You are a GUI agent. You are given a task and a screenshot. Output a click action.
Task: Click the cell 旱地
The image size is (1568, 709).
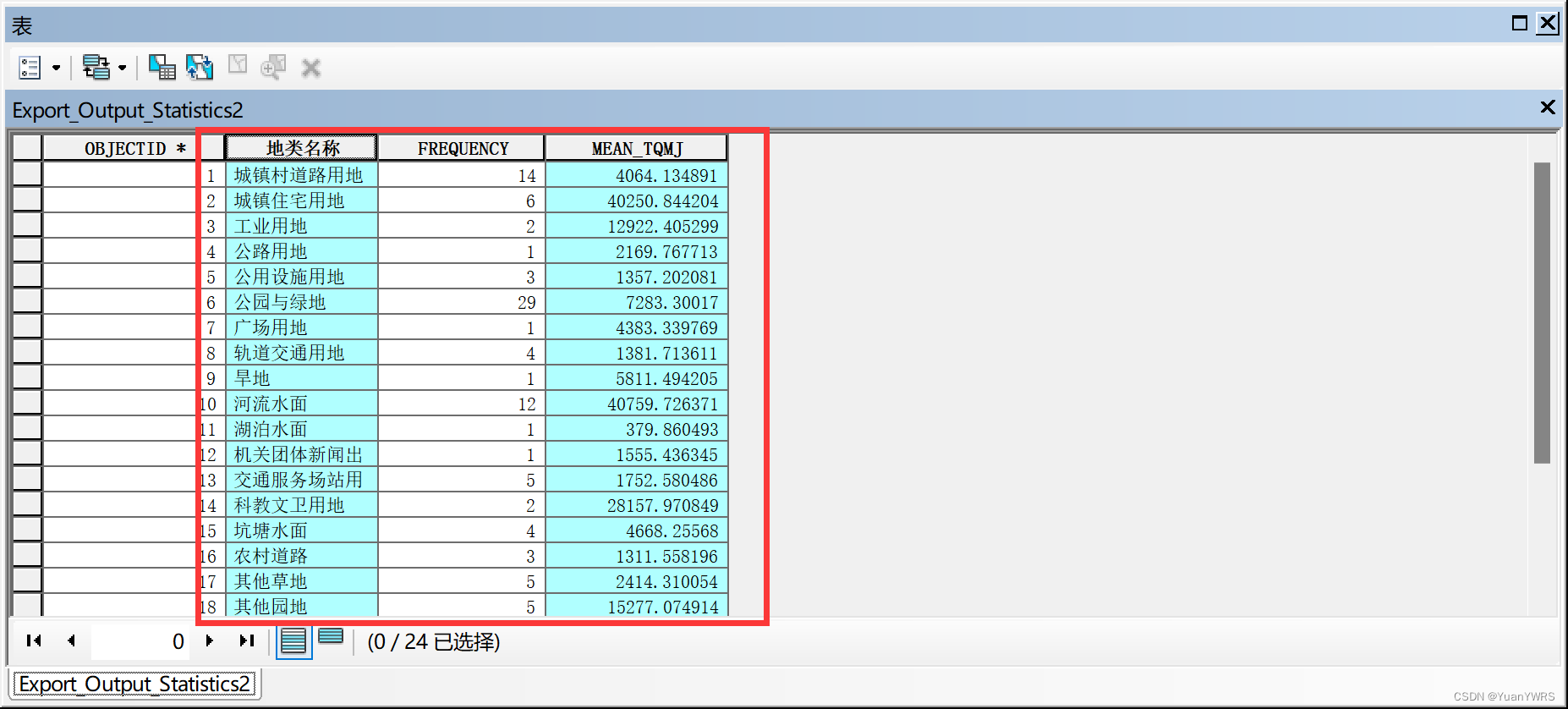tap(301, 378)
